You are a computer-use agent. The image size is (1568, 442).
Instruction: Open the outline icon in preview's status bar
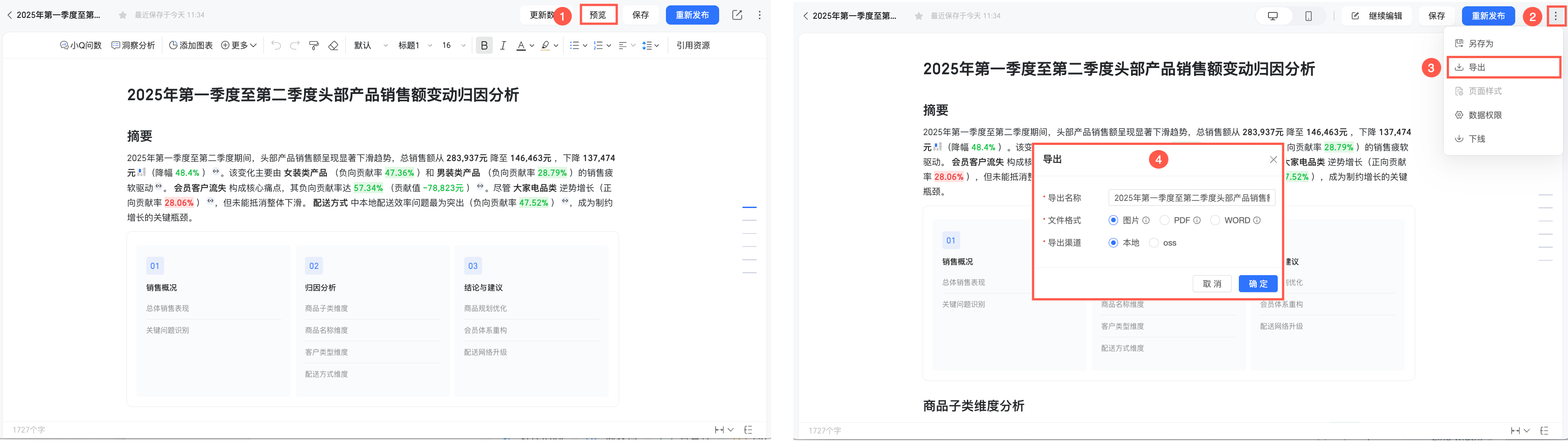[1544, 430]
